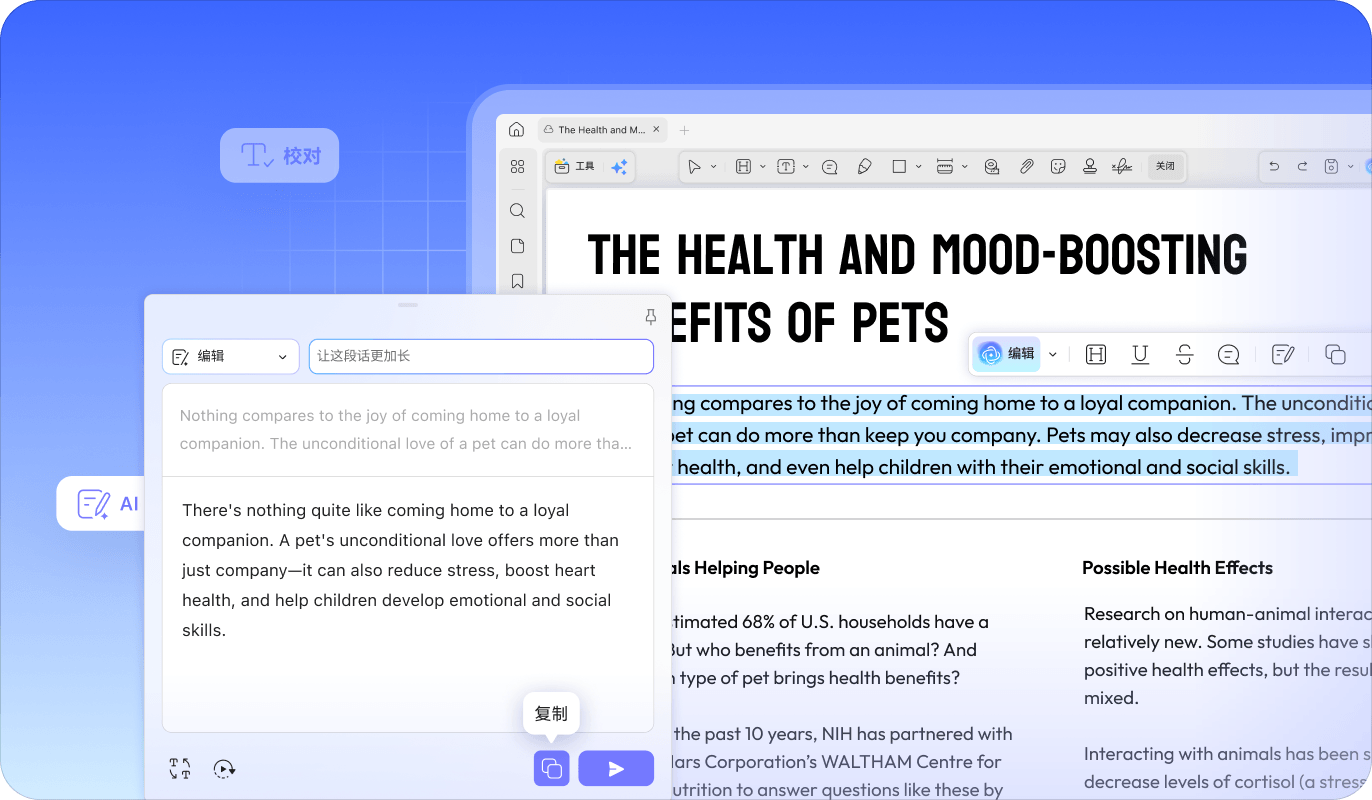Pin the AI panel with the pin icon
The height and width of the screenshot is (800, 1372).
(x=650, y=317)
